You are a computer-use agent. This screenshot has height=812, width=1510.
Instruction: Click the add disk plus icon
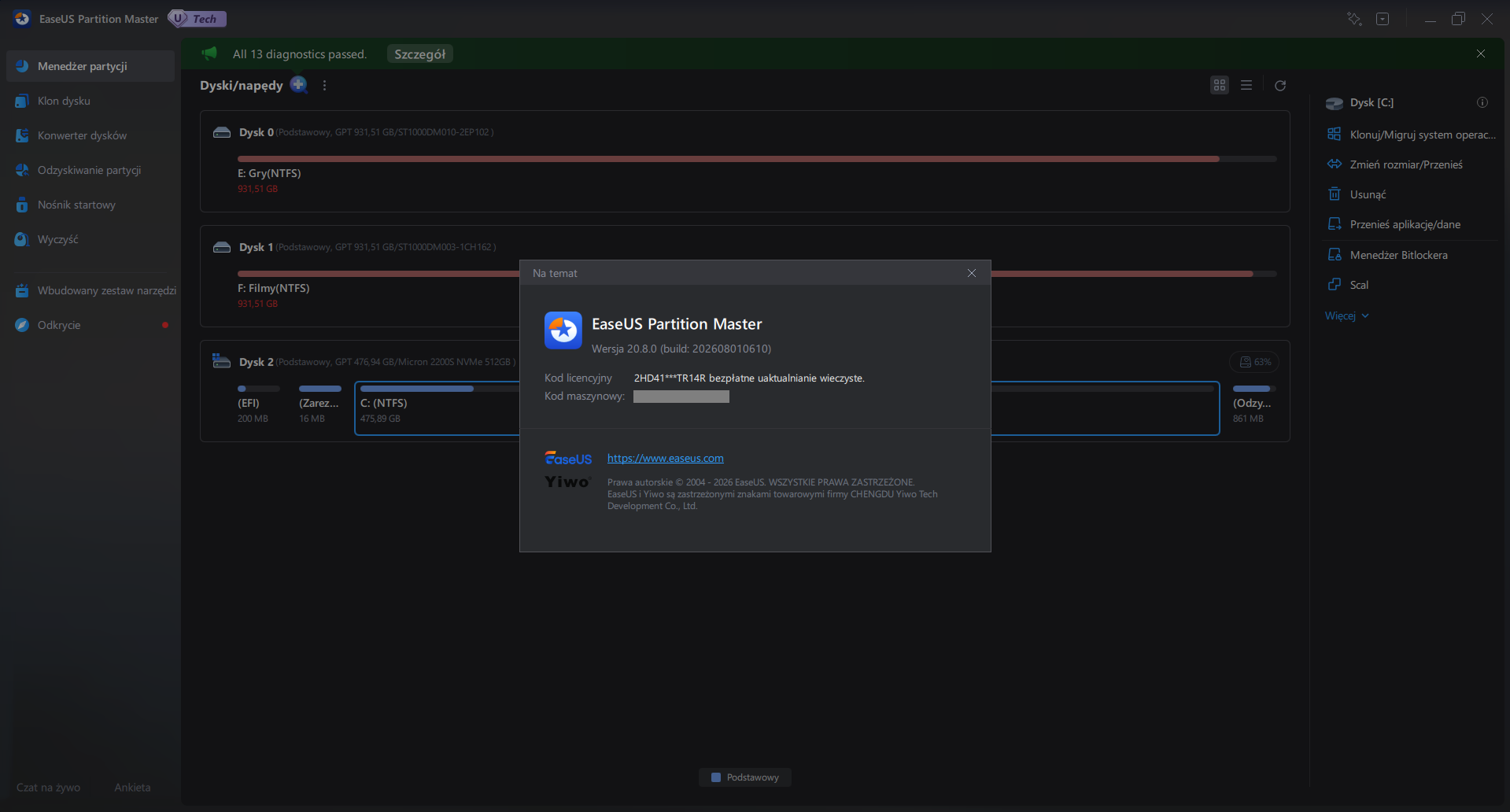click(x=299, y=84)
